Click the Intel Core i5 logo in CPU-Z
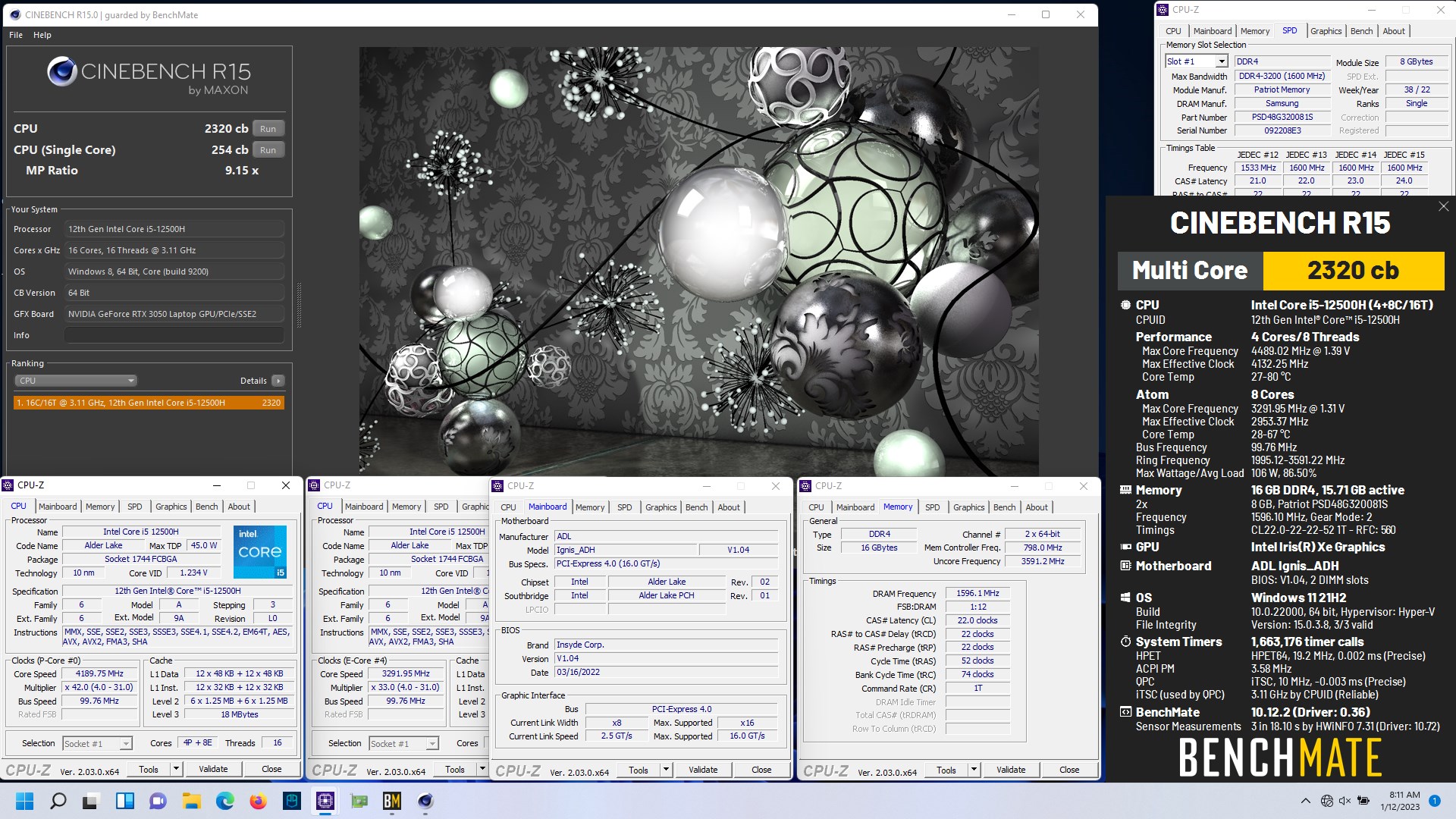 [x=260, y=551]
